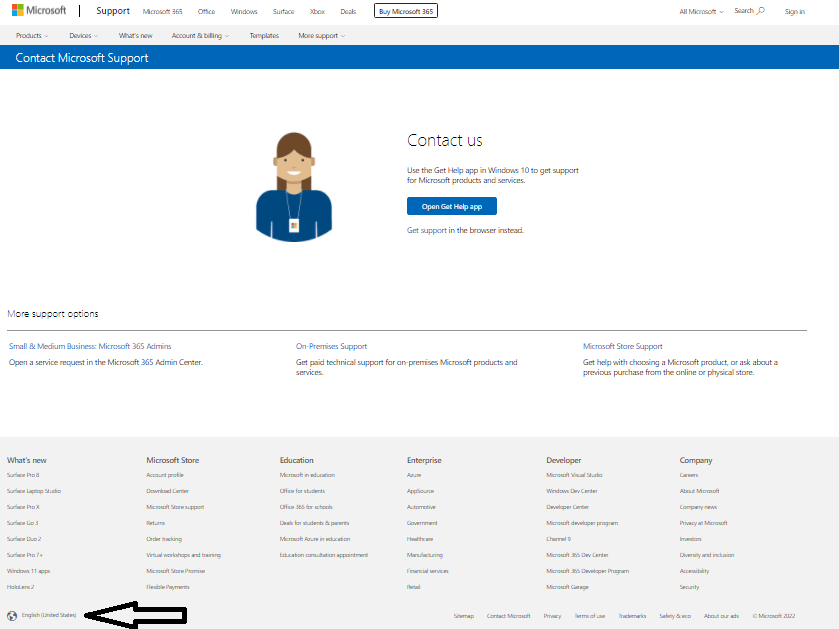839x629 pixels.
Task: Open the Microsoft Visual Studio link
Action: click(x=574, y=475)
